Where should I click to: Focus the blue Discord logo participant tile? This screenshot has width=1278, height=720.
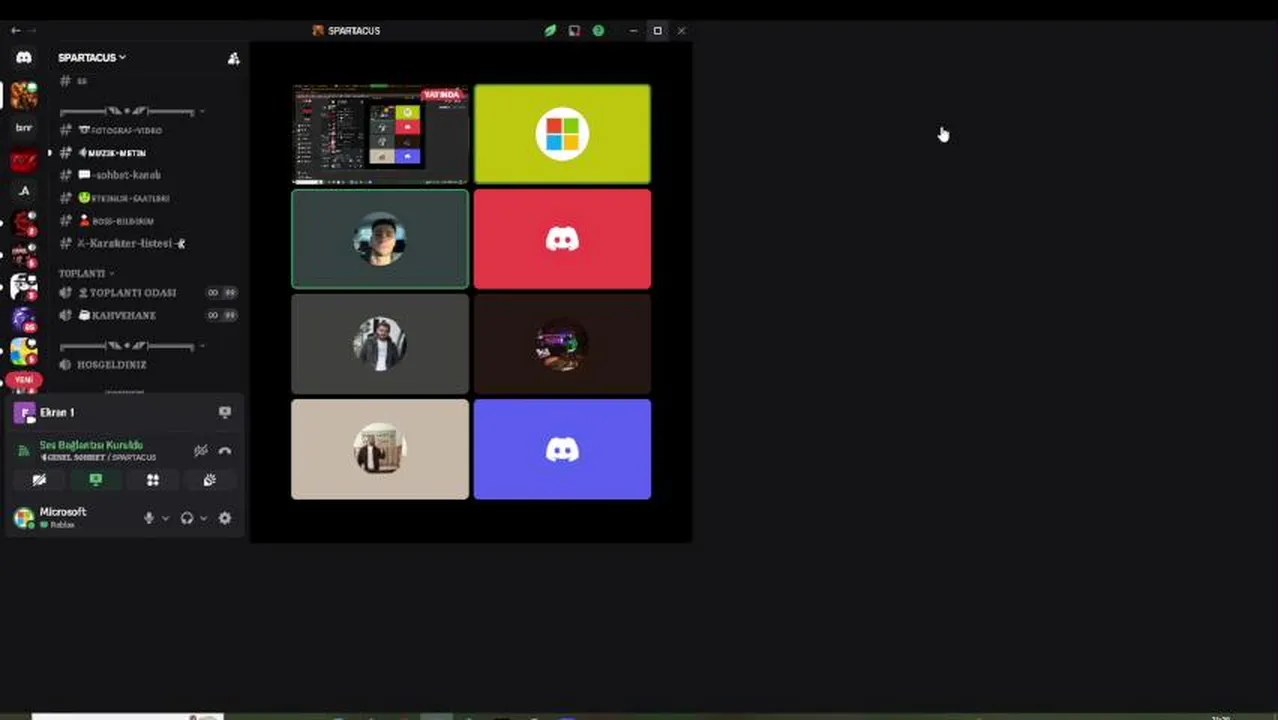[x=562, y=449]
